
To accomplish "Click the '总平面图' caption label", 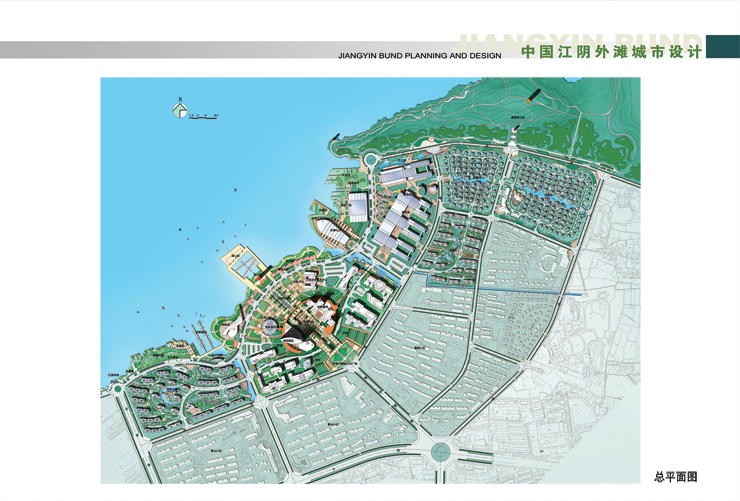I will coord(675,477).
